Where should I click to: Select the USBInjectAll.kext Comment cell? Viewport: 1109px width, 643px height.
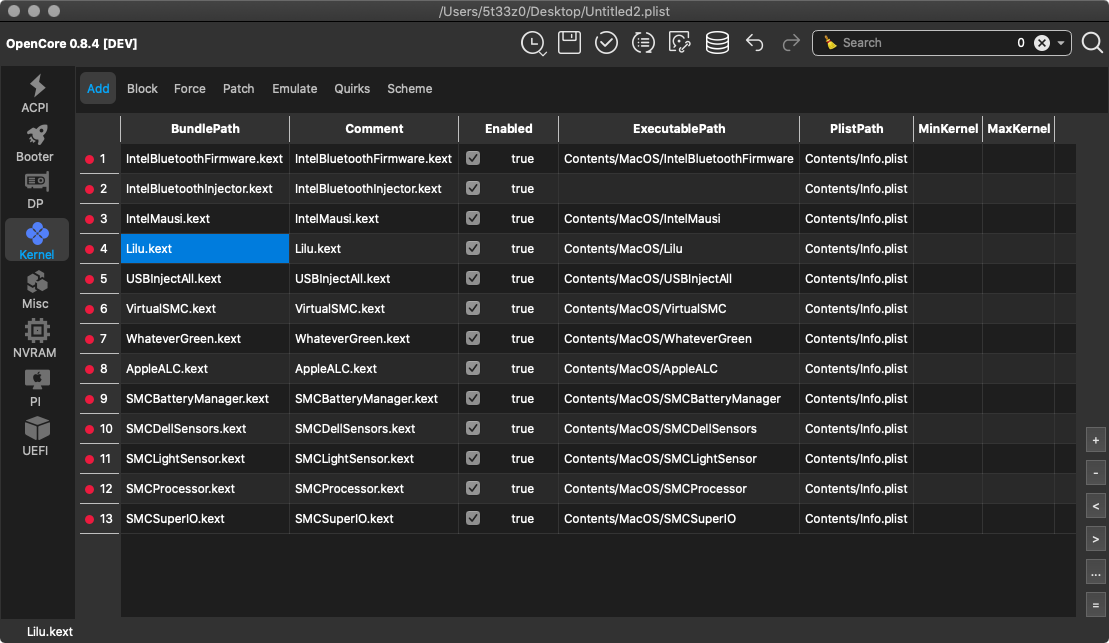coord(374,279)
